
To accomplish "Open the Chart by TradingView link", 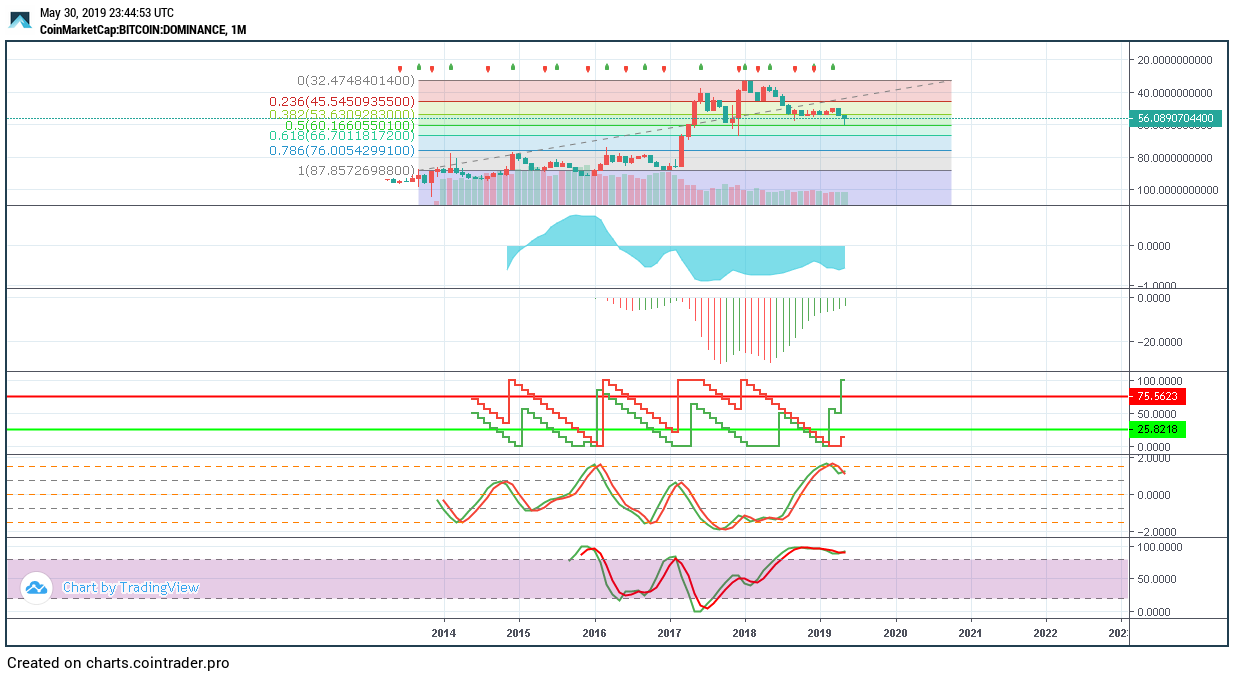I will tap(130, 588).
